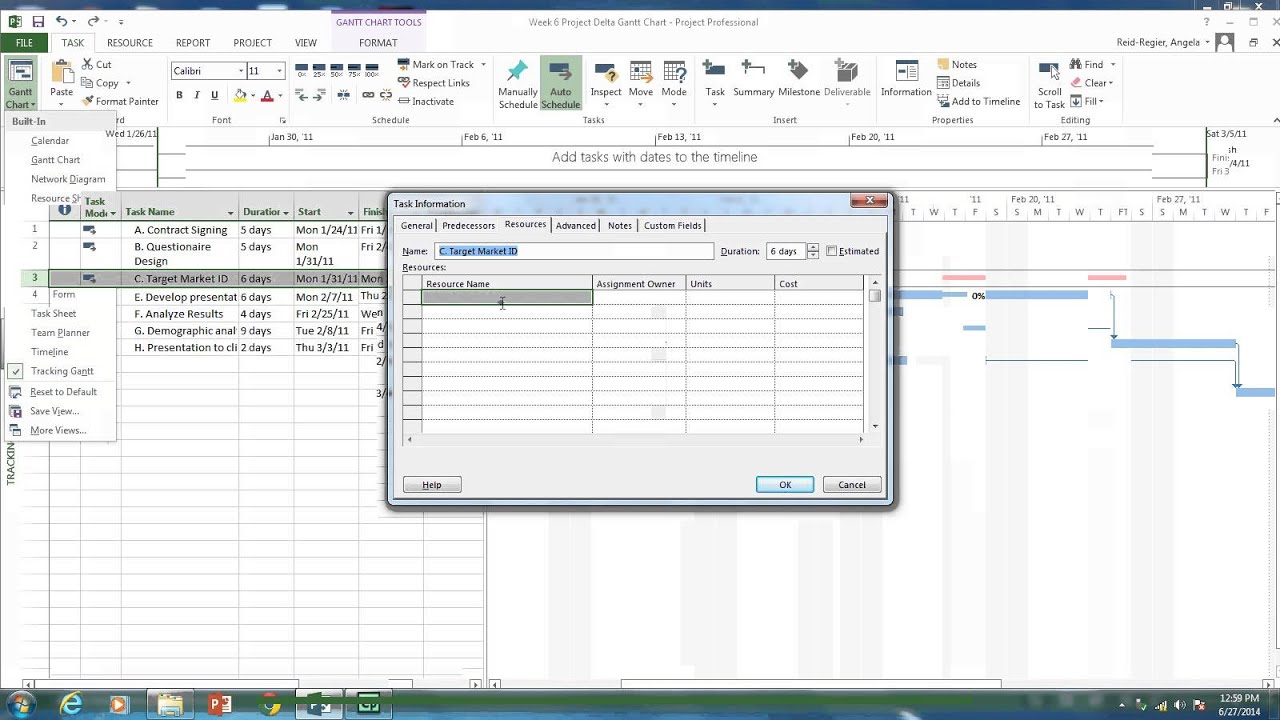
Task: Click the Undo arrow in quick access toolbar
Action: [62, 21]
